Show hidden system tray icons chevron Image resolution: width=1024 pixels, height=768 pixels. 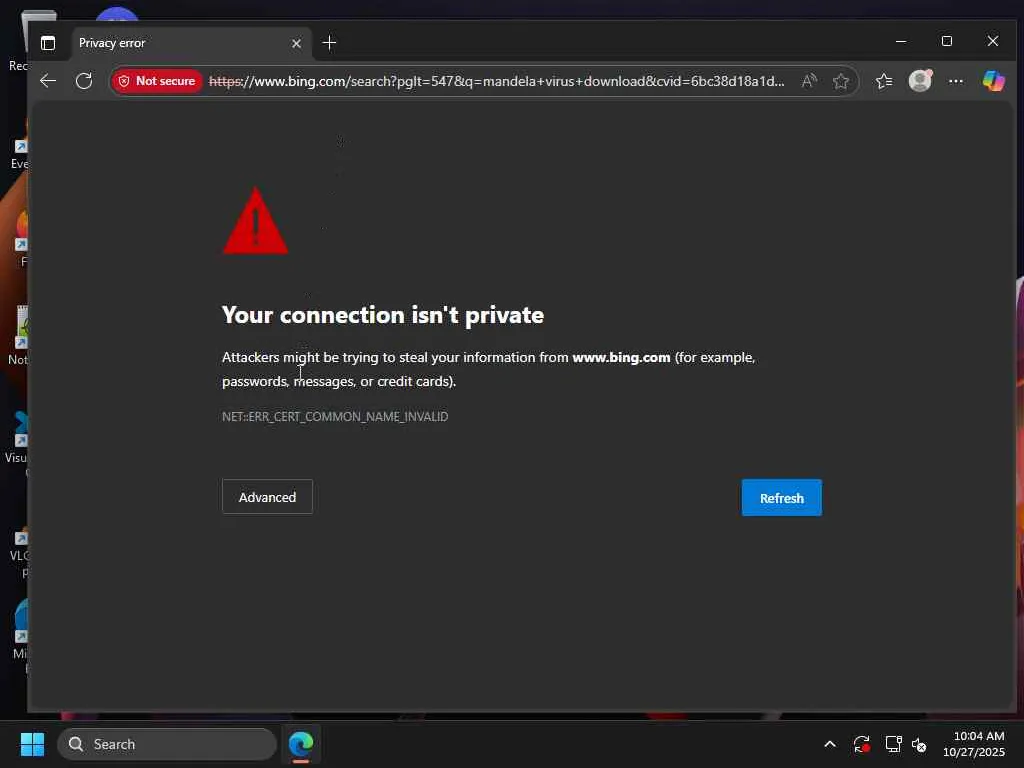click(x=830, y=744)
